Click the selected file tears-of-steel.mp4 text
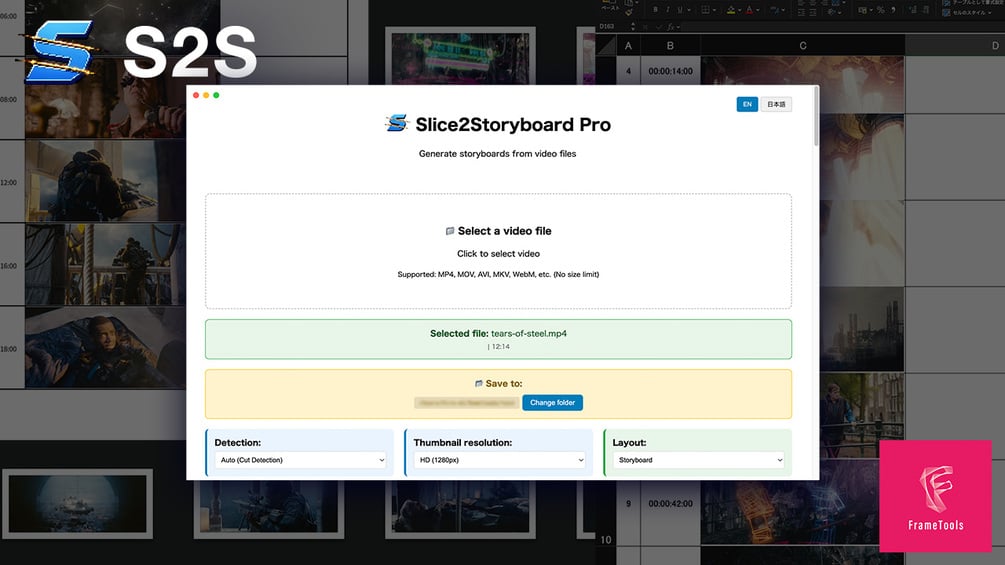1005x565 pixels. (x=498, y=333)
